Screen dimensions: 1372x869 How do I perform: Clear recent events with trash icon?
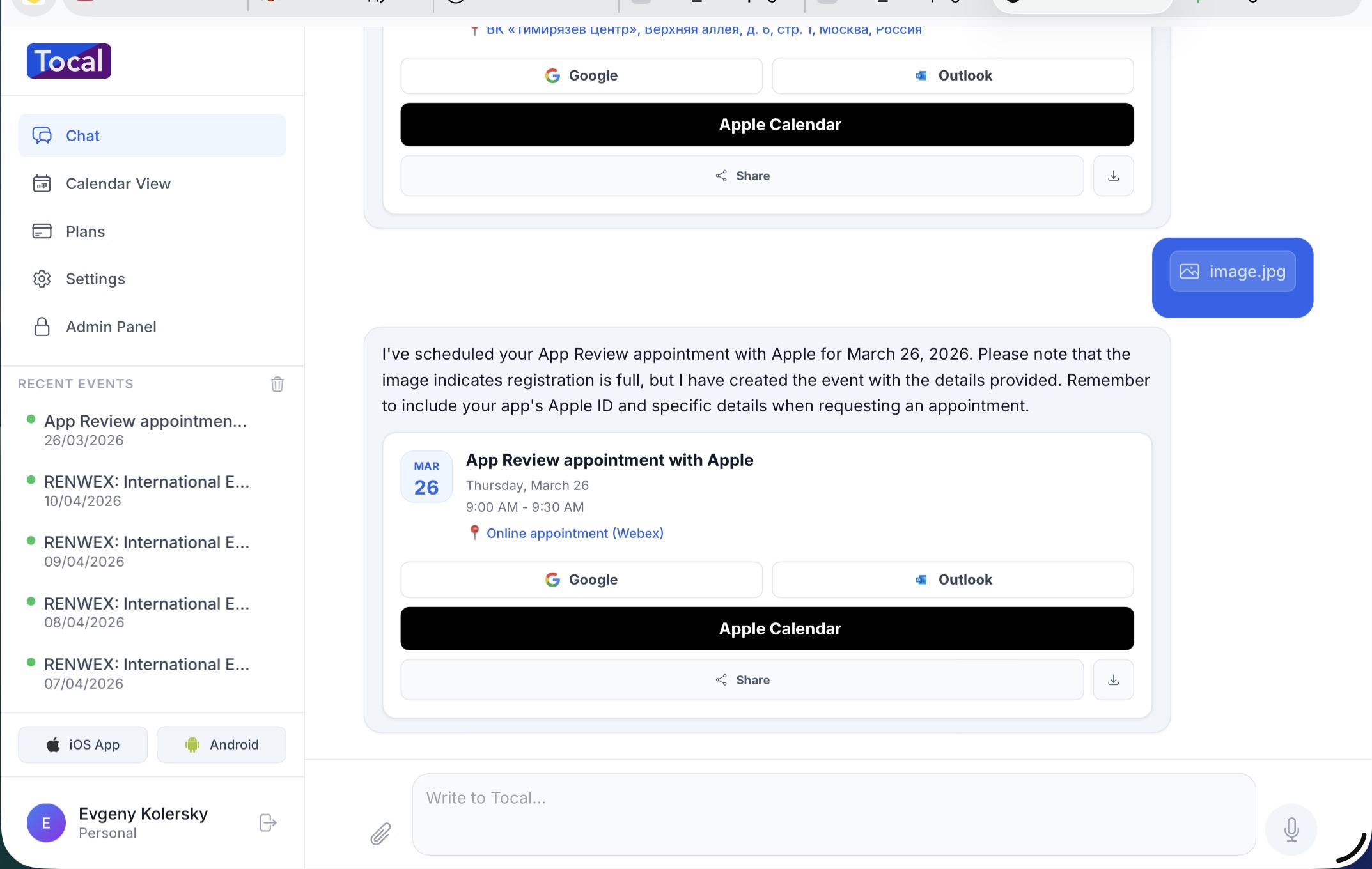pyautogui.click(x=277, y=384)
